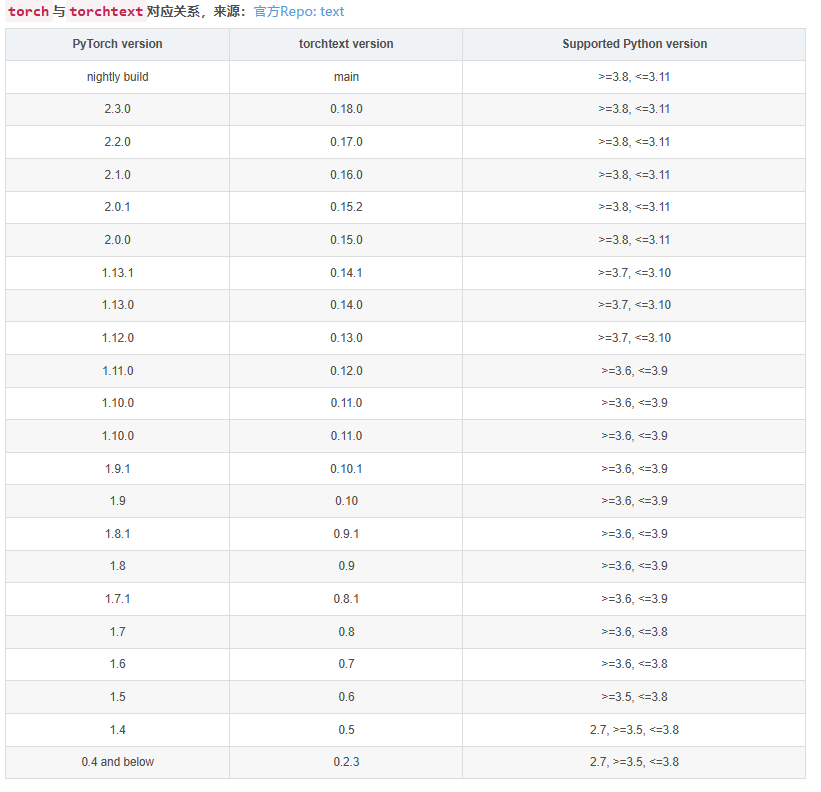Click Python version cell in nightly build row
This screenshot has height=792, width=821.
(x=634, y=77)
